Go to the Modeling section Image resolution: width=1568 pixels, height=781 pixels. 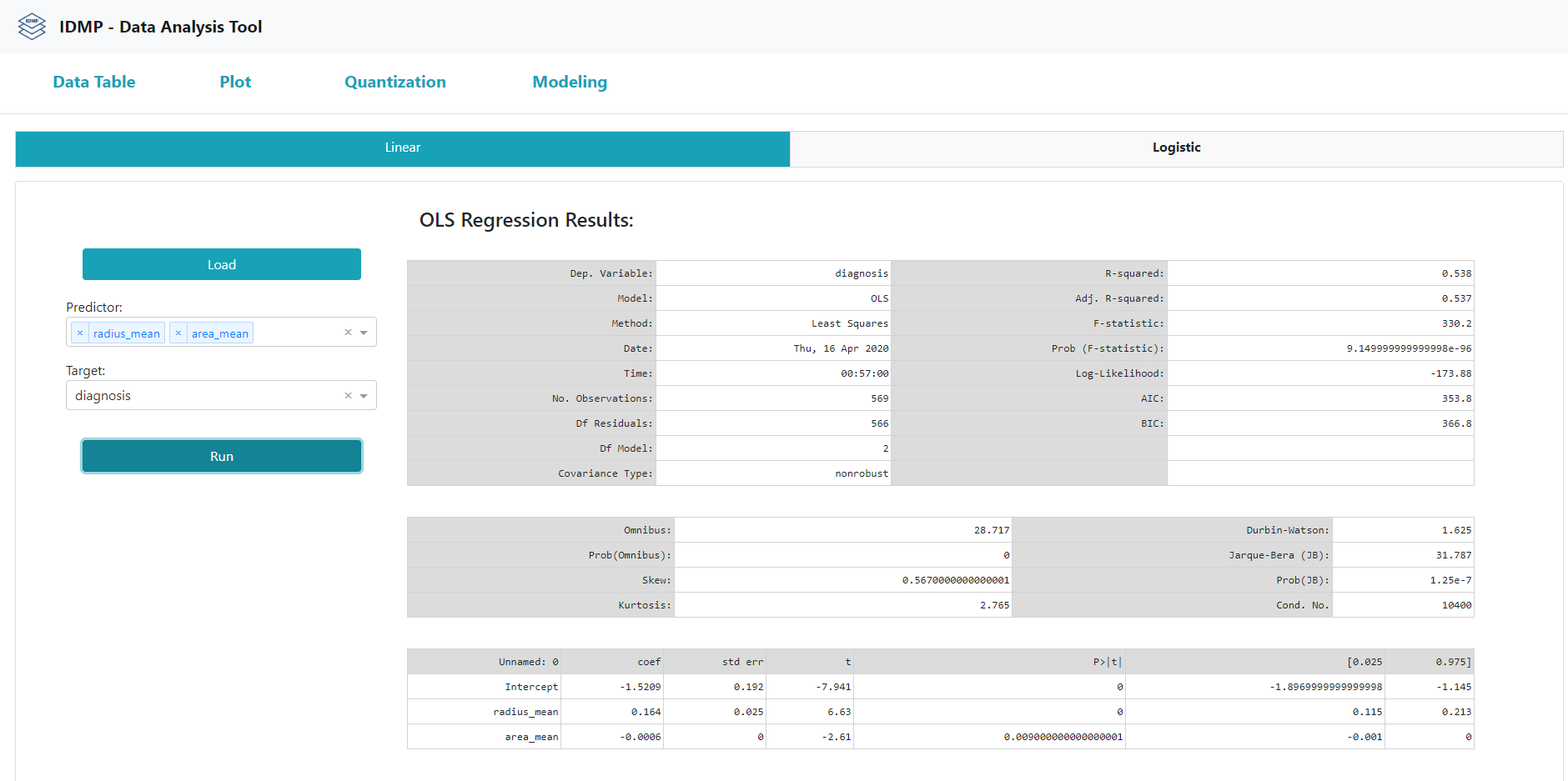pyautogui.click(x=570, y=83)
